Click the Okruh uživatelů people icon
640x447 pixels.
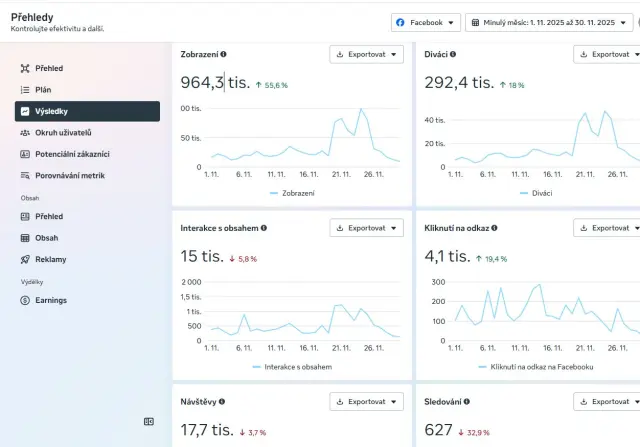tap(26, 132)
